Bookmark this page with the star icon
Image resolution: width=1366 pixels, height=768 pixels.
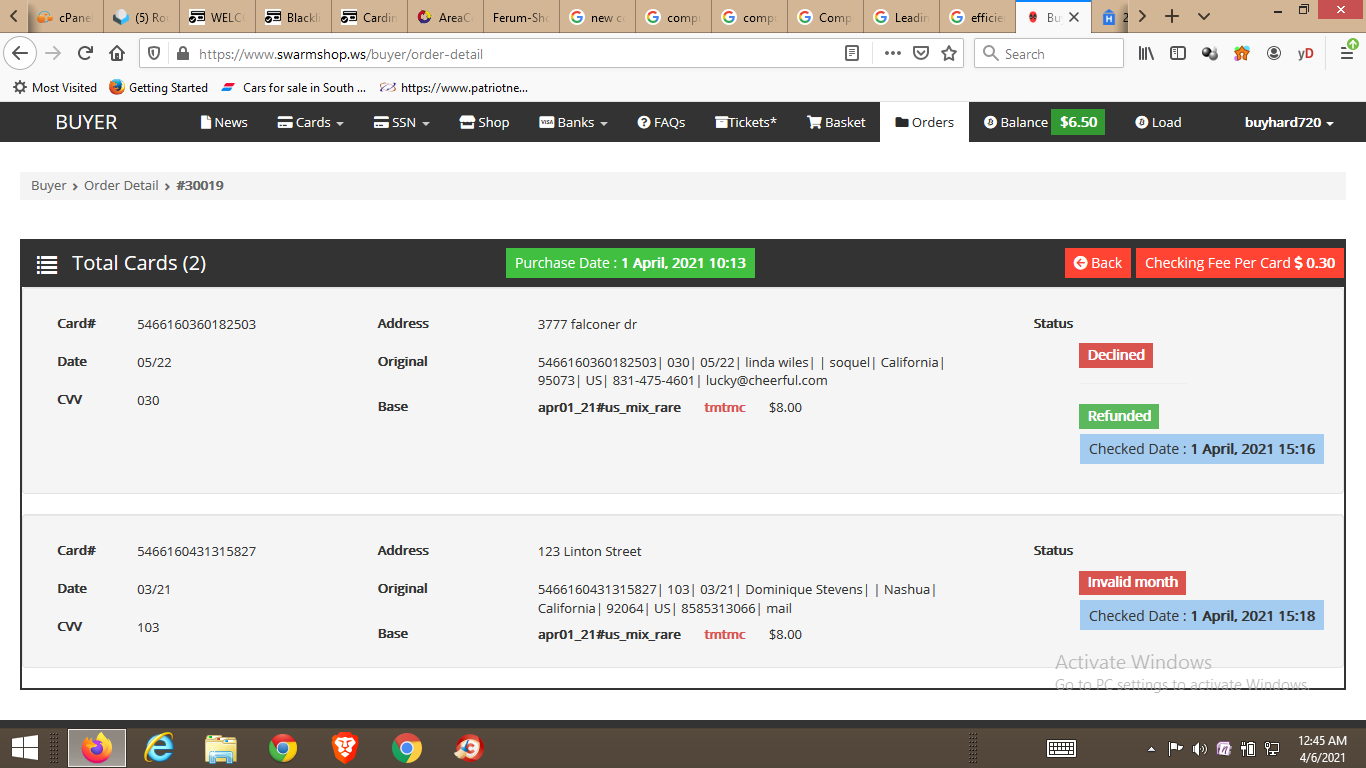949,54
